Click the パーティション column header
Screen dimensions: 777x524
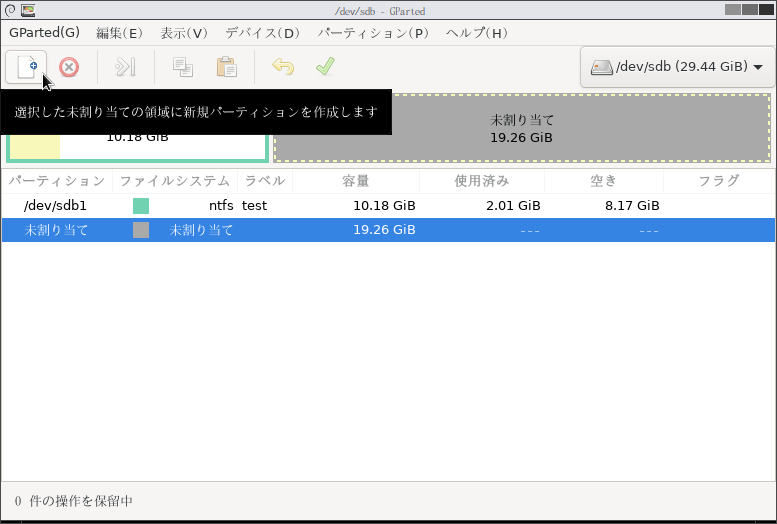click(57, 181)
